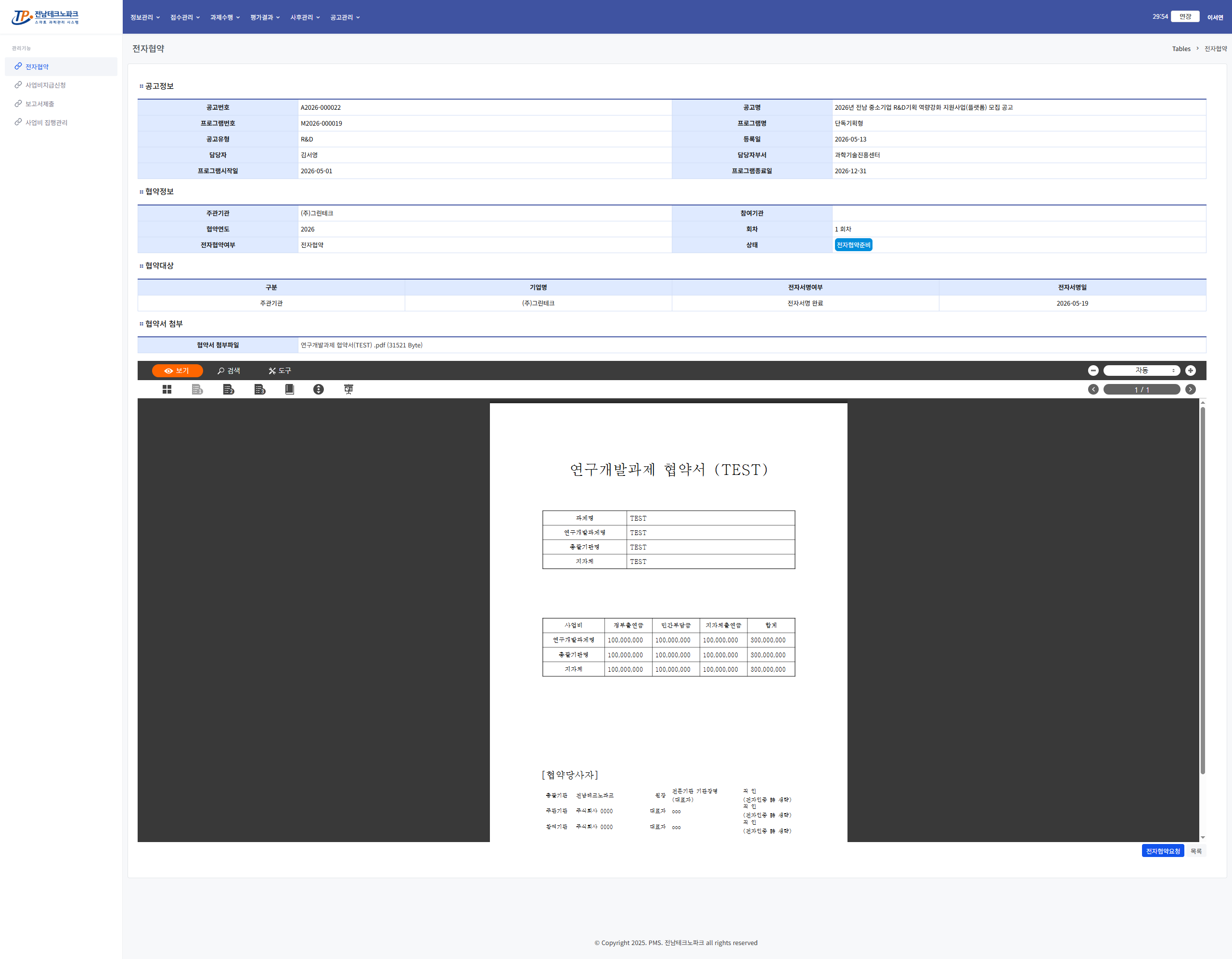Open the 자동 zoom level dropdown

point(1142,371)
